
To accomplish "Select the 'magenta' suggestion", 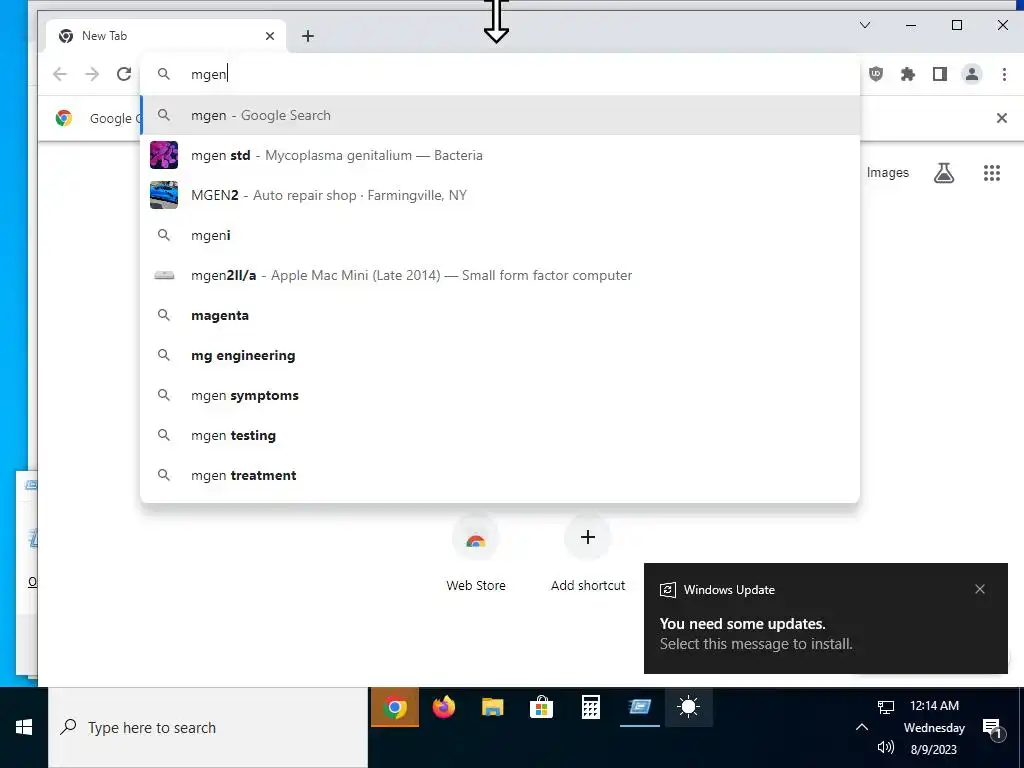I will [x=500, y=315].
